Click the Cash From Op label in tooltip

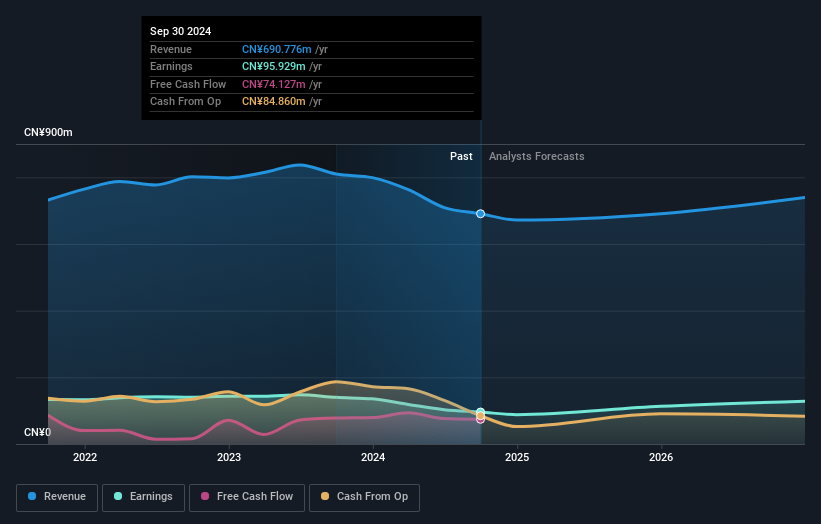(185, 102)
